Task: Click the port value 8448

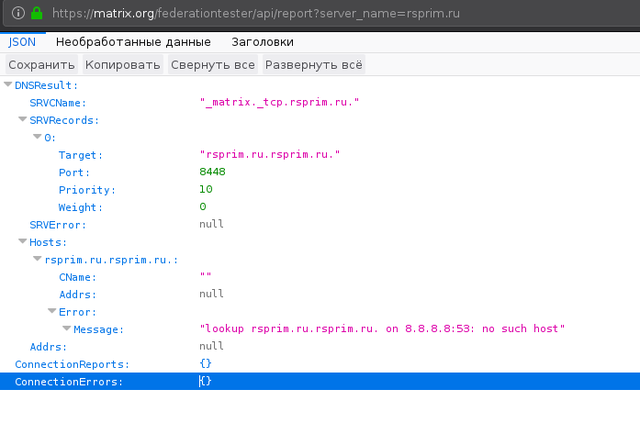Action: coord(212,171)
